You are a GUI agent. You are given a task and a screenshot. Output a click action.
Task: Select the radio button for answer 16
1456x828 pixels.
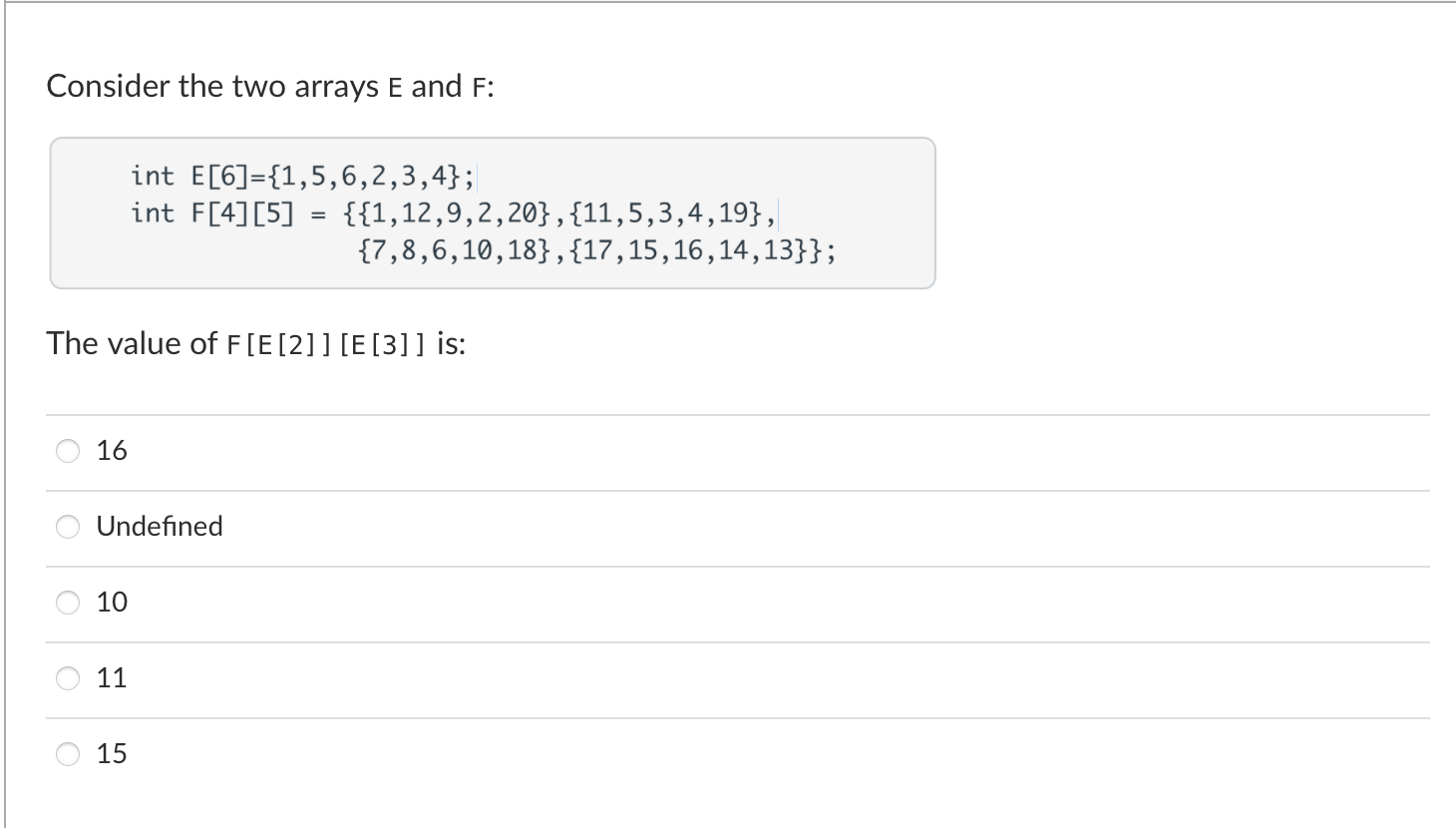(67, 451)
